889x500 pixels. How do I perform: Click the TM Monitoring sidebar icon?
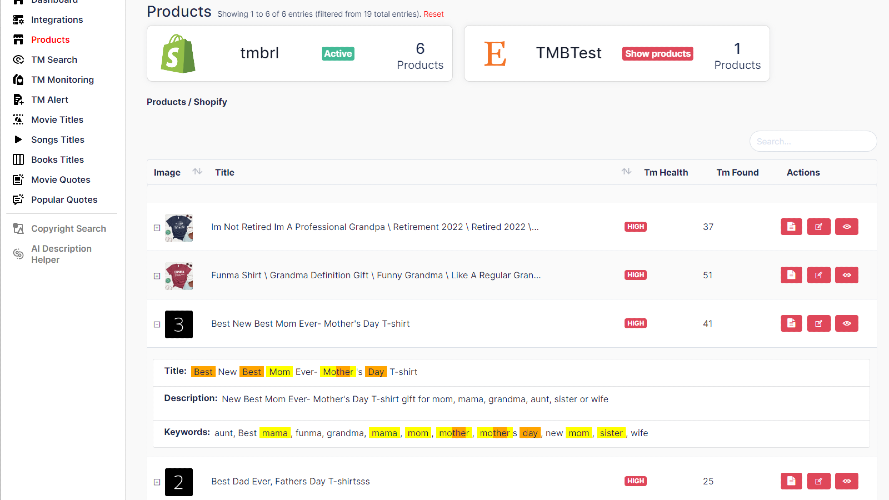(18, 80)
